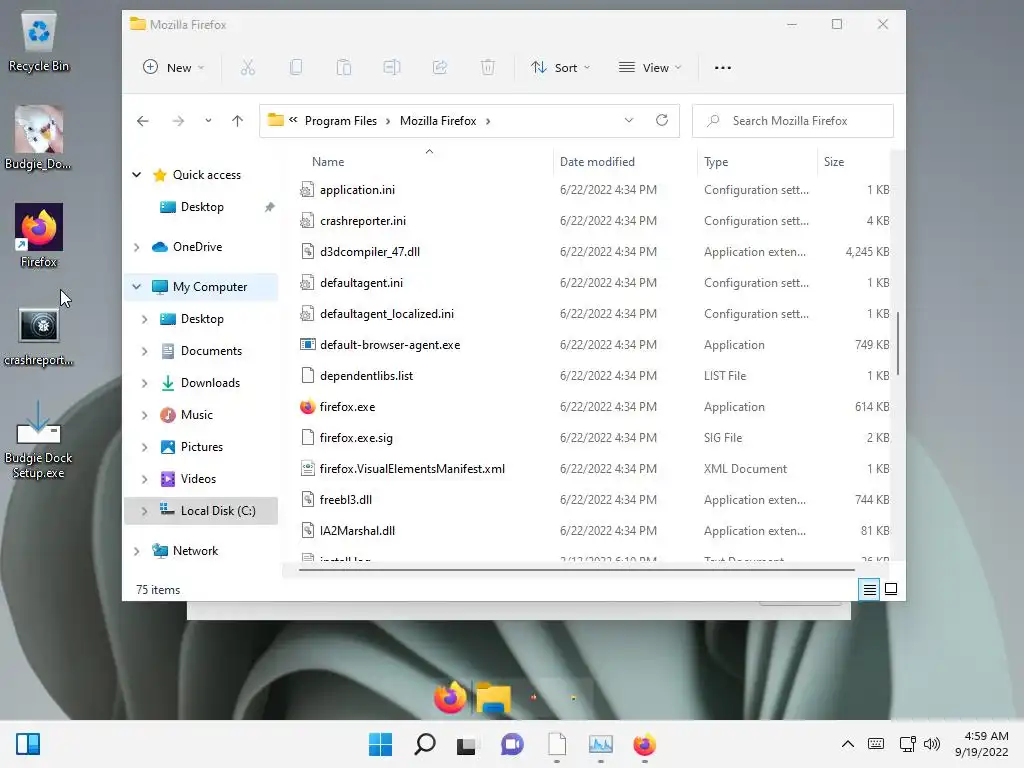The height and width of the screenshot is (768, 1024).
Task: Expand the Network tree node
Action: click(136, 551)
